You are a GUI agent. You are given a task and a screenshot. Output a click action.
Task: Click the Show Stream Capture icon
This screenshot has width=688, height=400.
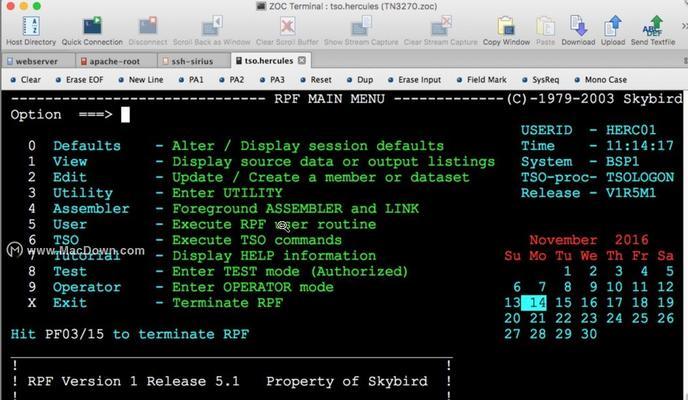361,26
